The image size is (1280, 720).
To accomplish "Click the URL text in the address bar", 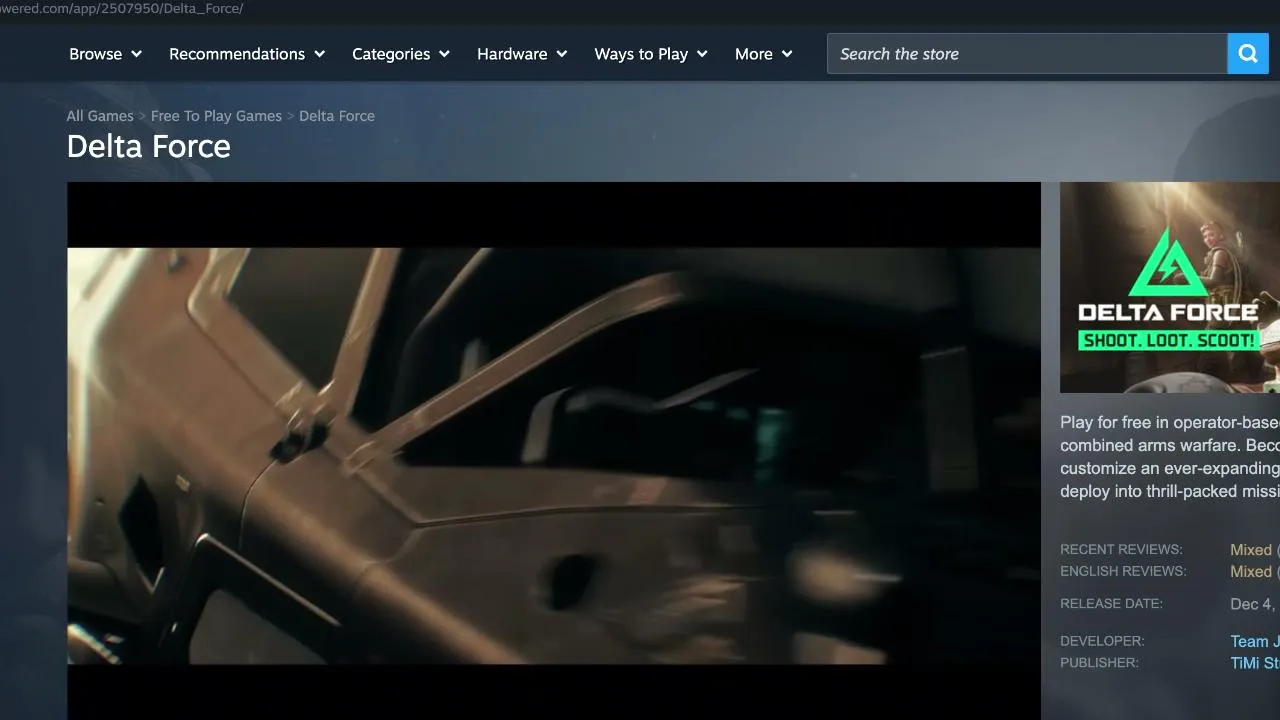I will point(122,8).
